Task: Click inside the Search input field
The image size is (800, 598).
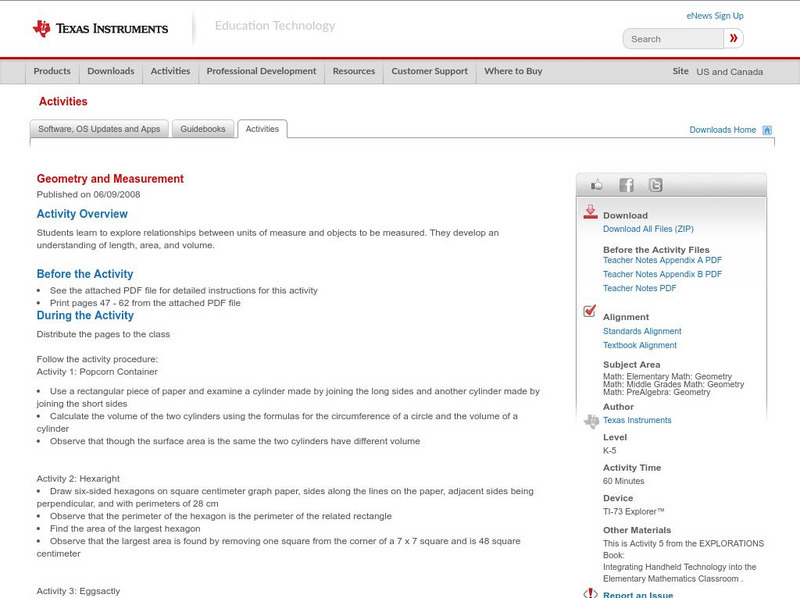Action: tap(673, 39)
